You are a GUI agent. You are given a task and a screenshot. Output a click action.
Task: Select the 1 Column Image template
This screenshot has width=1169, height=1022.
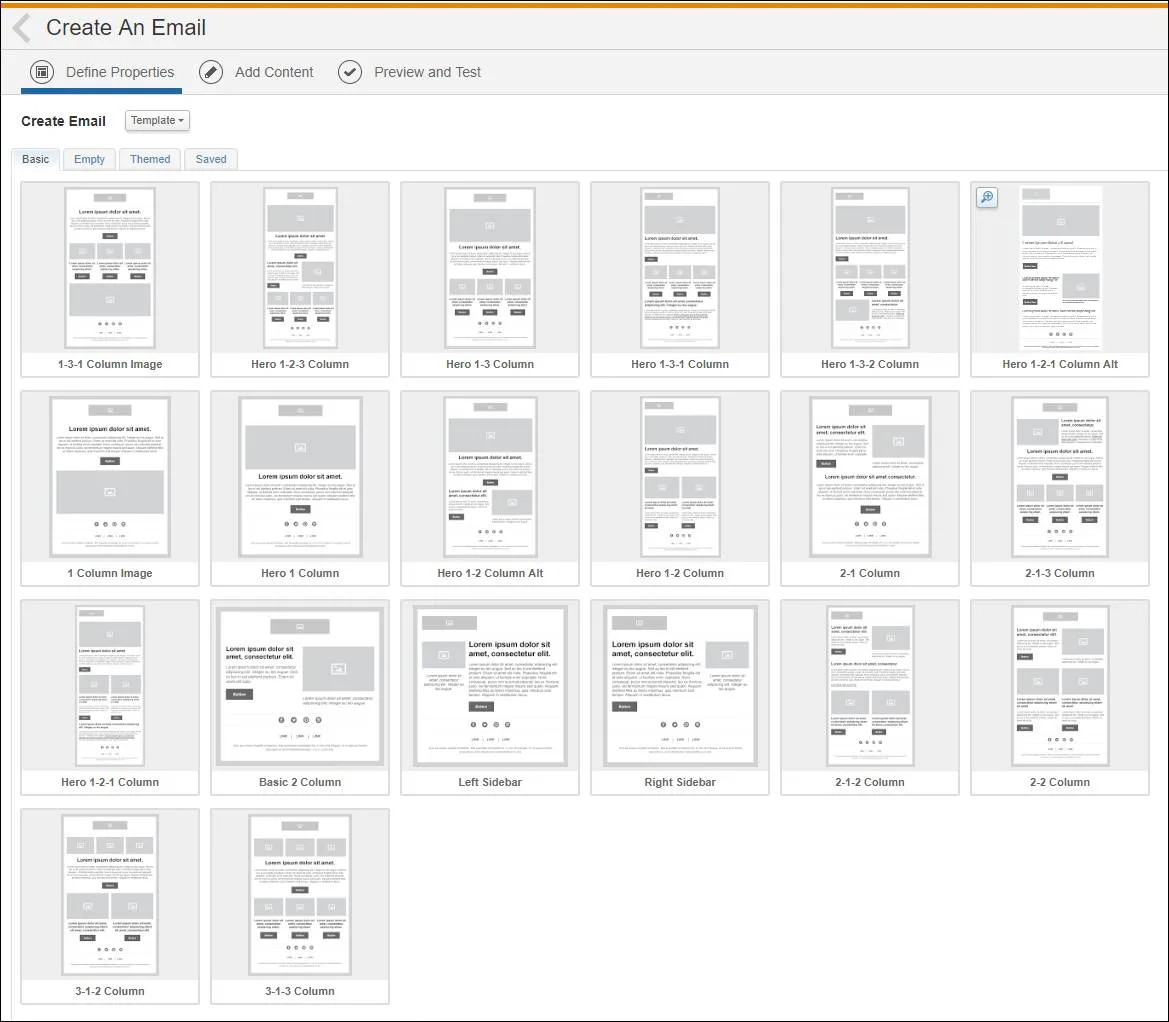point(110,488)
